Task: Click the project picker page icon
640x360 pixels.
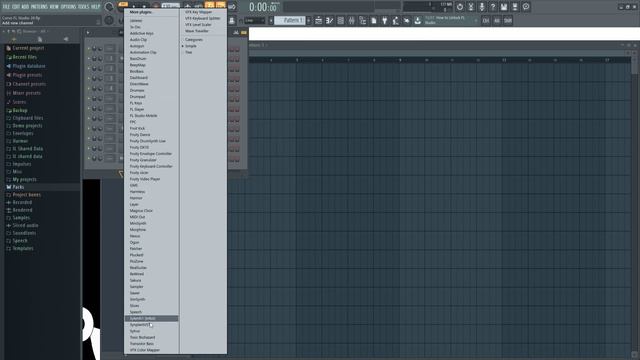Action: click(374, 20)
